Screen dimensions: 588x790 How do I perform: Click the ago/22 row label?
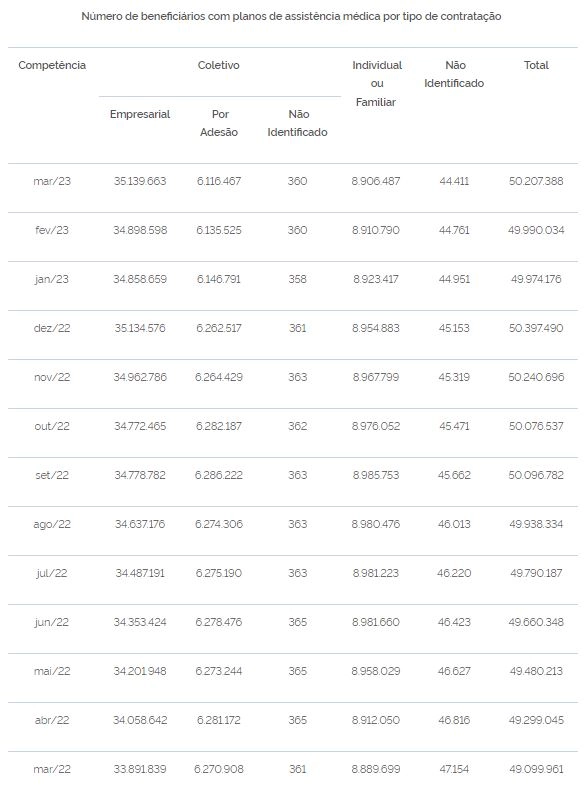tap(52, 524)
